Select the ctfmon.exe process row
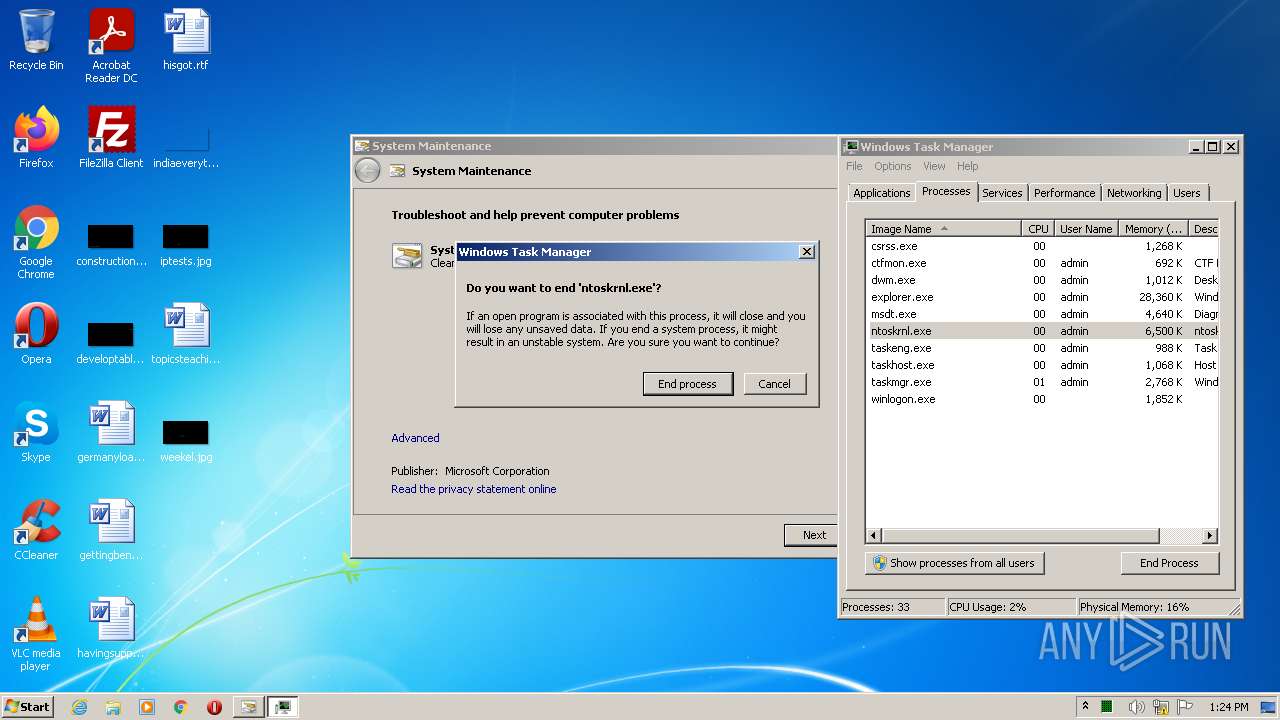1280x720 pixels. coord(1042,263)
